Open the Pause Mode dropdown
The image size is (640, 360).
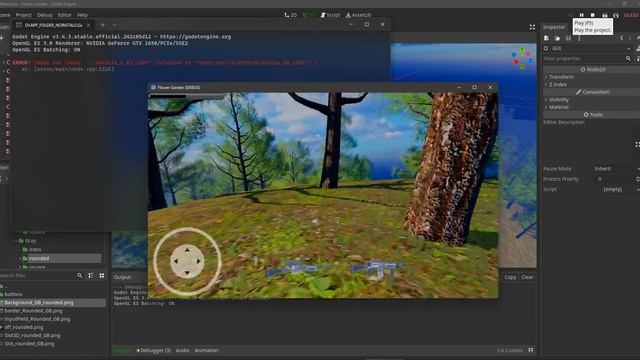(x=616, y=169)
